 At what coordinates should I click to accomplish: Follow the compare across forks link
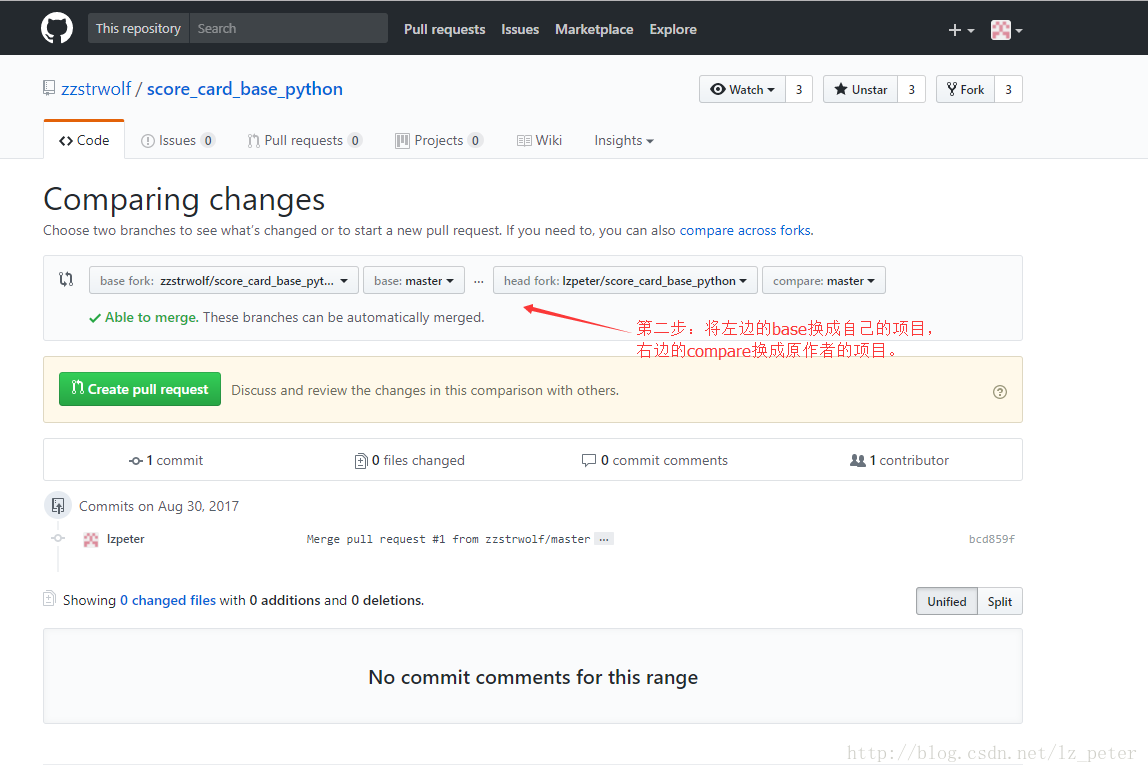(745, 231)
